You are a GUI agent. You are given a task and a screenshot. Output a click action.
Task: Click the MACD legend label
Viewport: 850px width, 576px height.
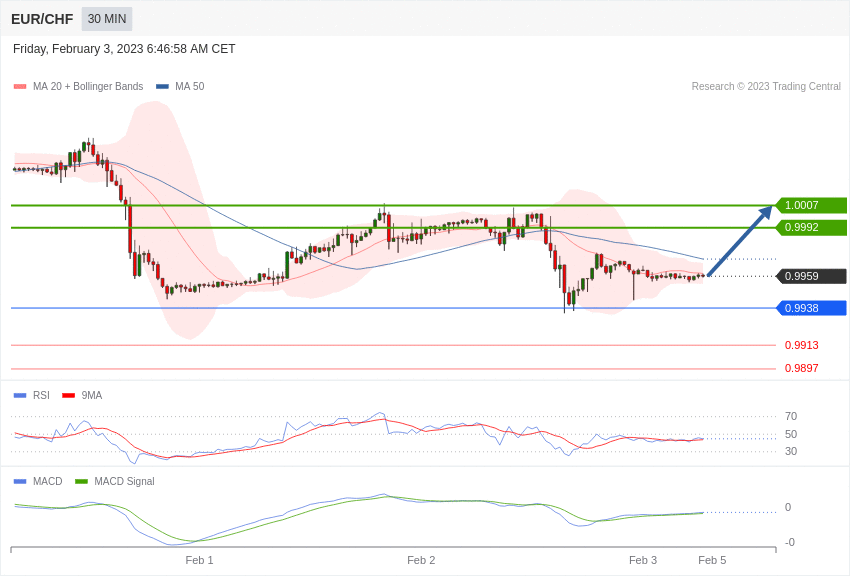(48, 481)
